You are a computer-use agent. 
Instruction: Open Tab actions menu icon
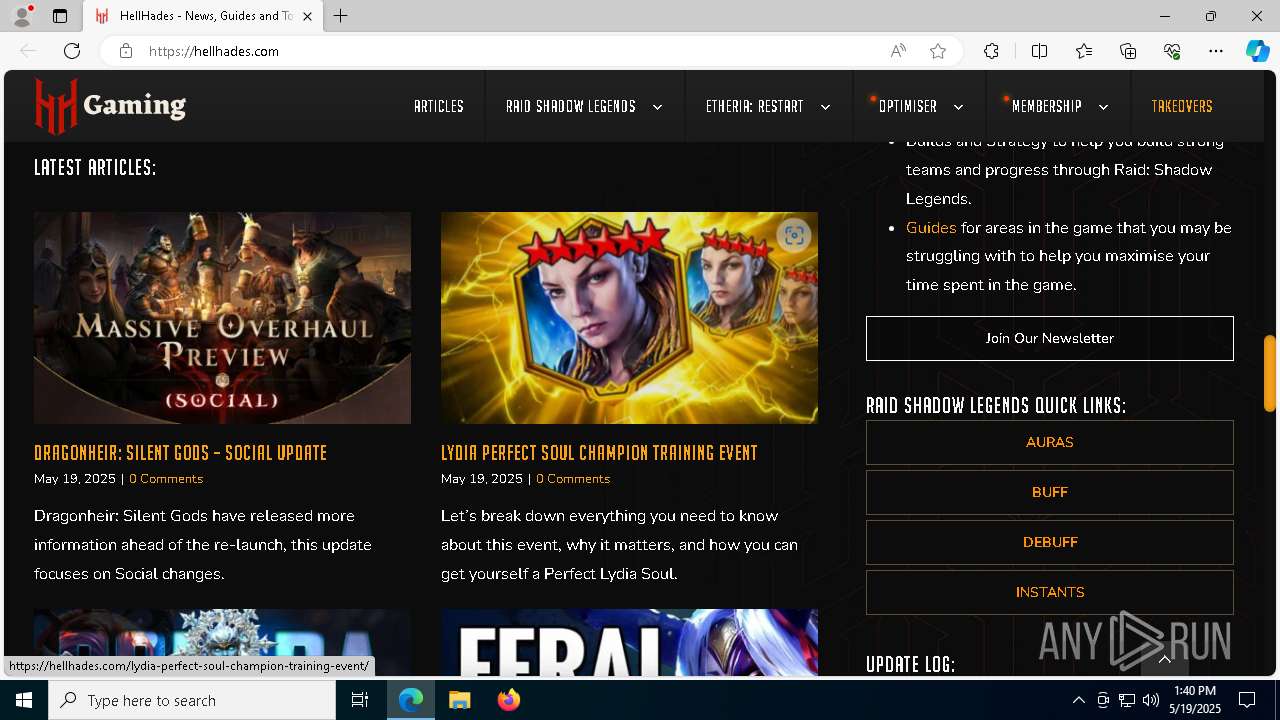pyautogui.click(x=60, y=16)
